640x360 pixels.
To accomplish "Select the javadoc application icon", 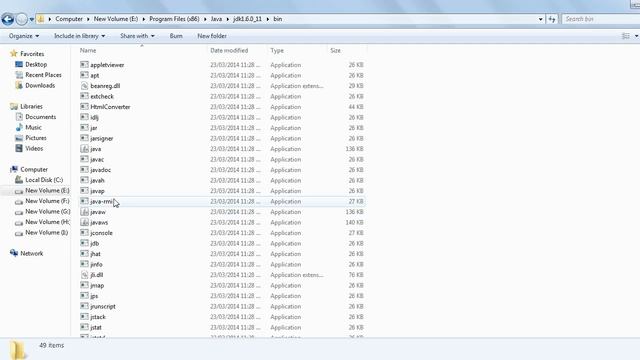I will [84, 170].
